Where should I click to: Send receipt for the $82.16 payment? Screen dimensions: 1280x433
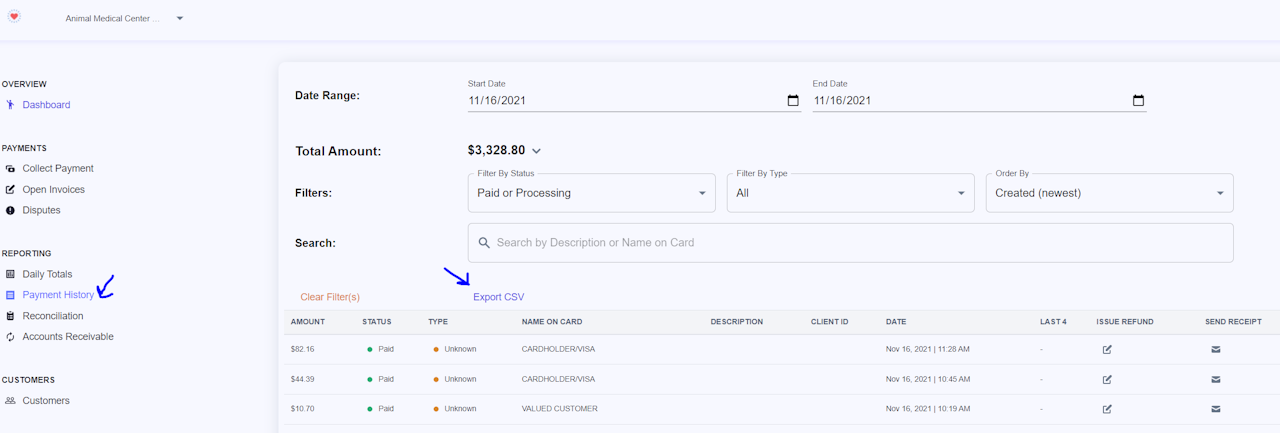coord(1216,350)
